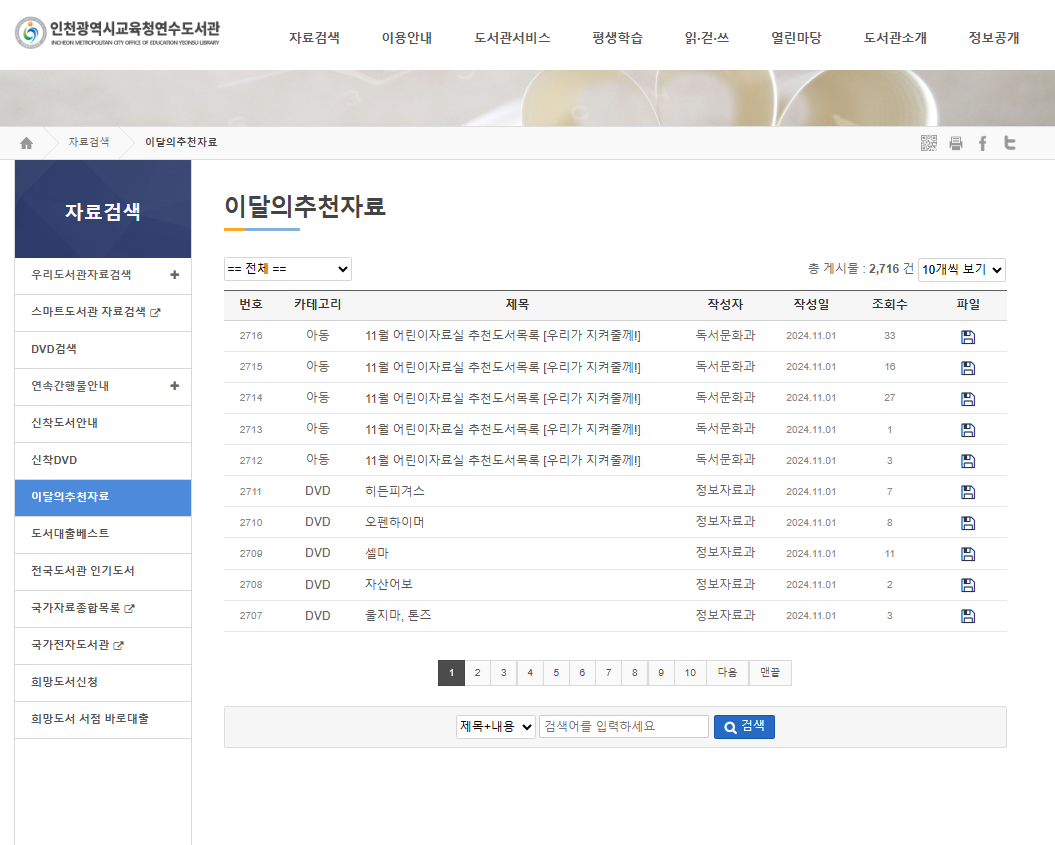Image resolution: width=1055 pixels, height=845 pixels.
Task: Go to pagination page 5
Action: point(556,673)
